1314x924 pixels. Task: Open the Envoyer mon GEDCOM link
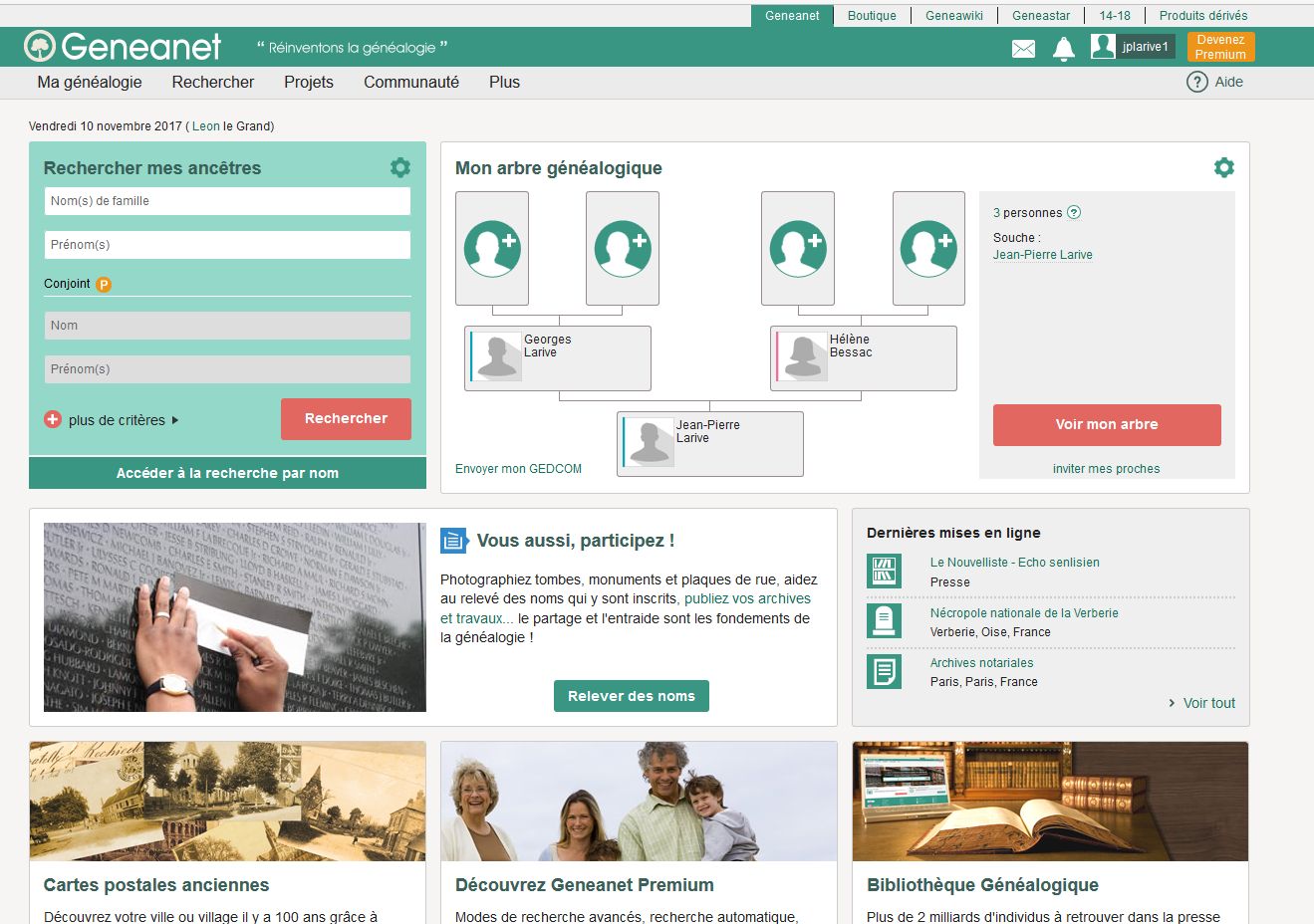[x=518, y=469]
